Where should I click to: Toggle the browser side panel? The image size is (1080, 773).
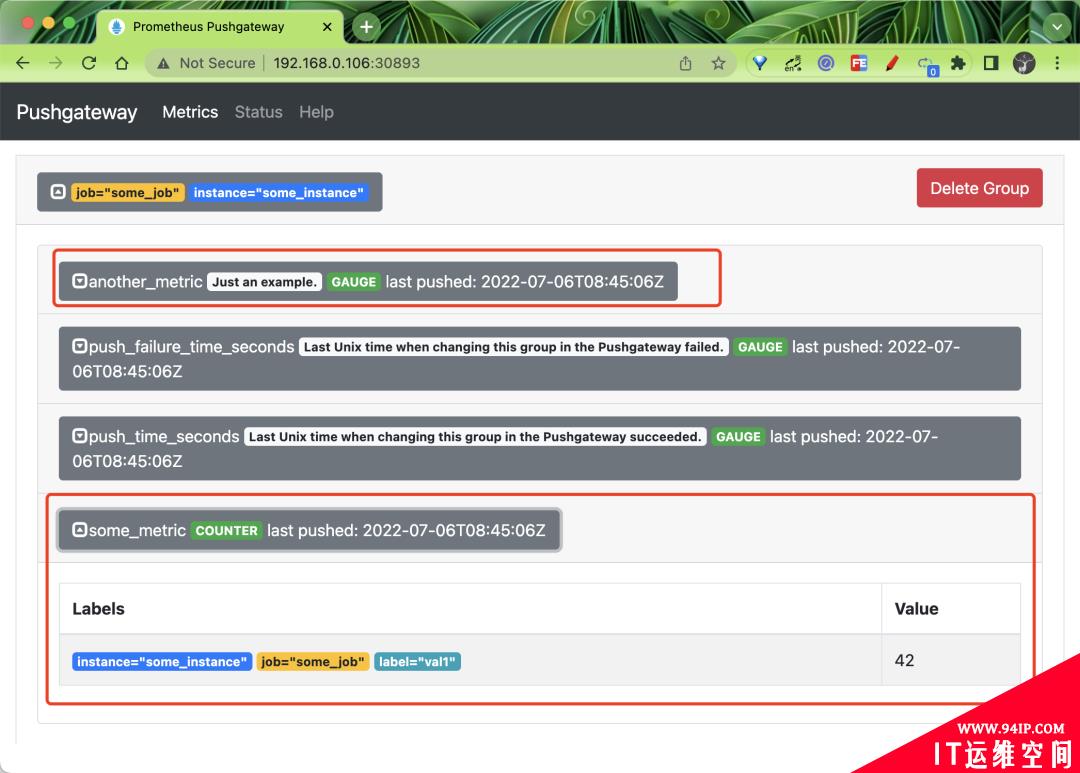[991, 63]
